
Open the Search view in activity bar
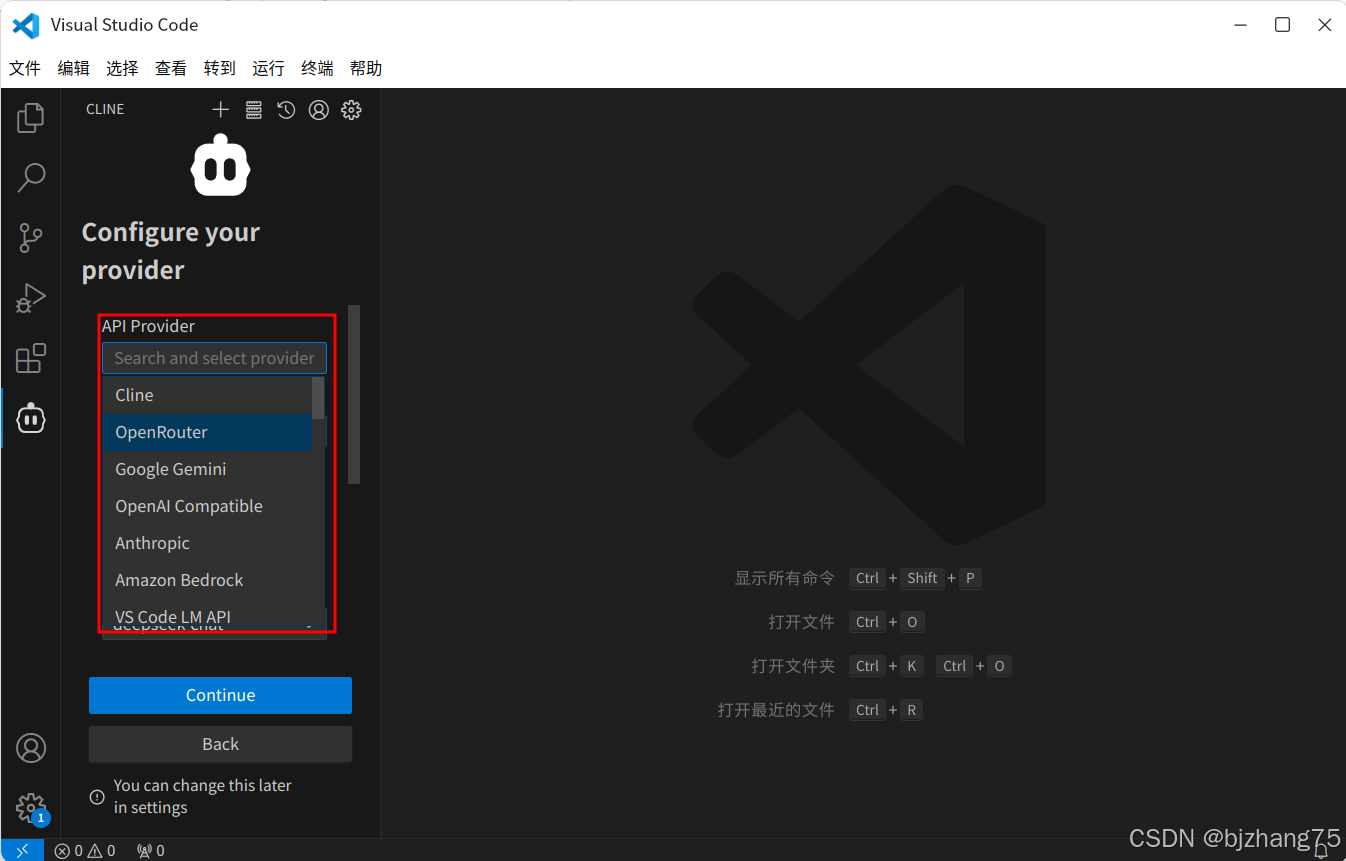31,178
